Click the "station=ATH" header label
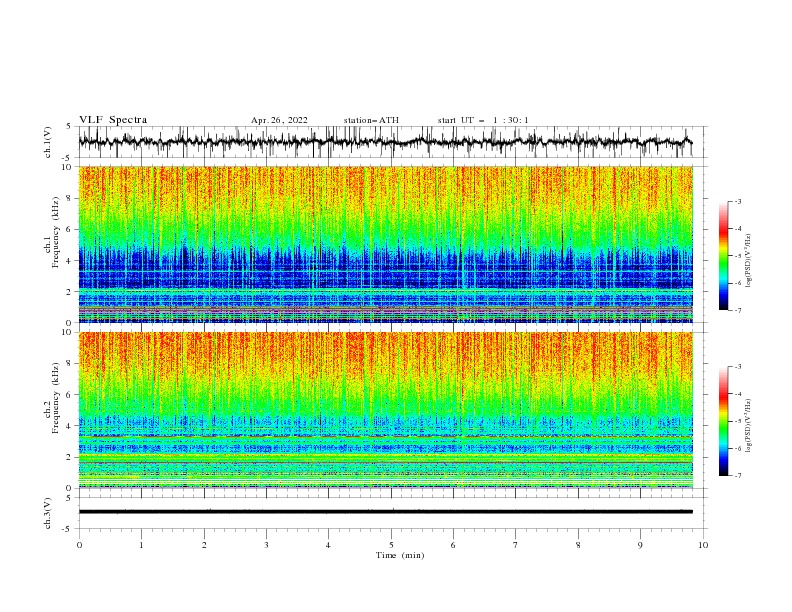Viewport: 792px width, 612px height. (371, 120)
